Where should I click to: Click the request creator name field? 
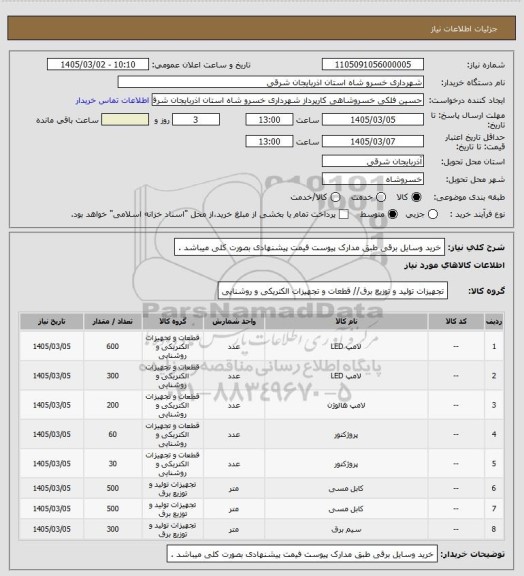[287, 100]
